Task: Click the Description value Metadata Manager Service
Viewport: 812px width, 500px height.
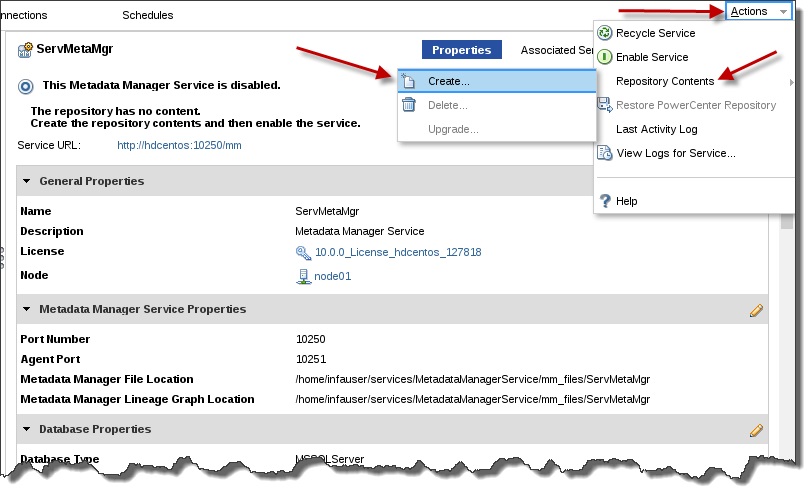Action: click(x=359, y=231)
